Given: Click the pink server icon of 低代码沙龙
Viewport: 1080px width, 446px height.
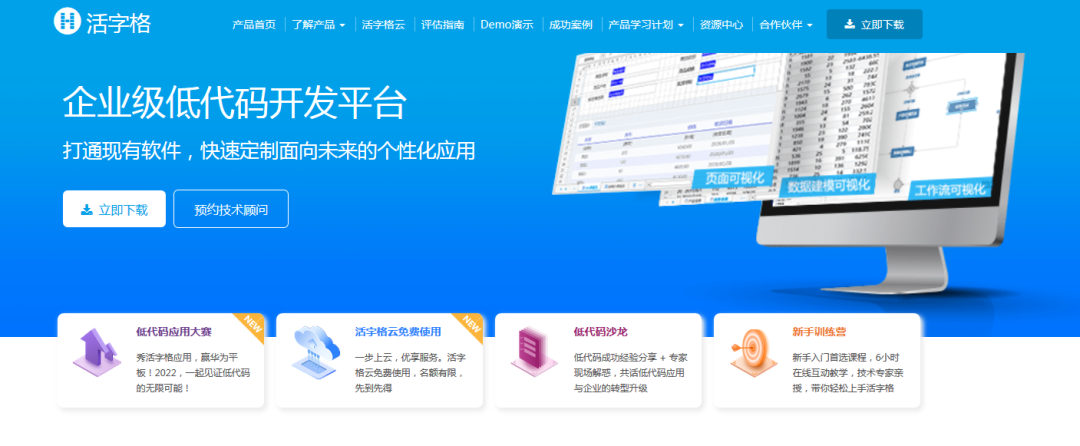Looking at the screenshot, I should pyautogui.click(x=534, y=352).
